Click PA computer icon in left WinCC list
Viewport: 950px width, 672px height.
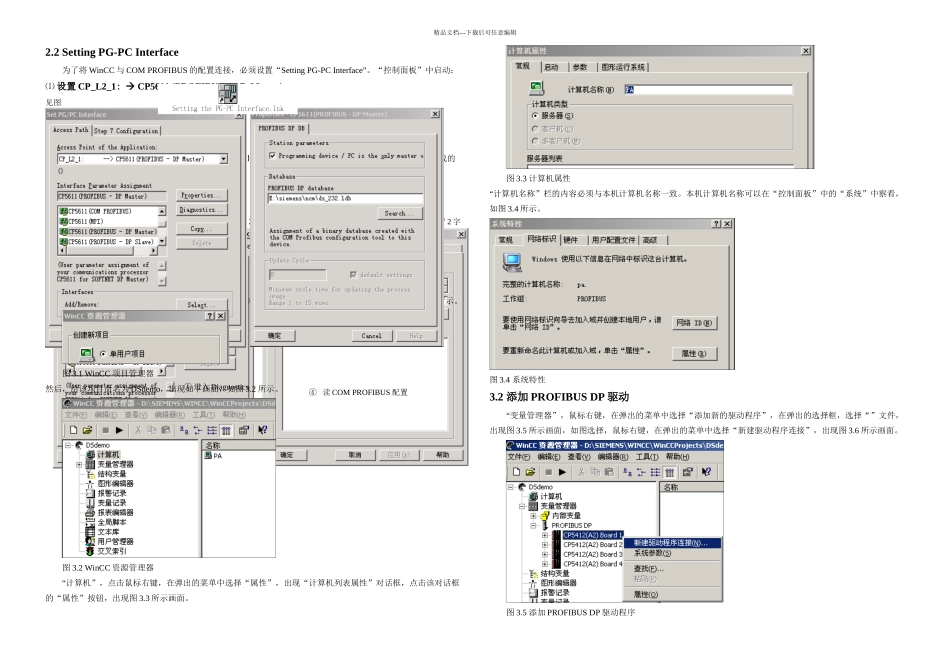208,456
